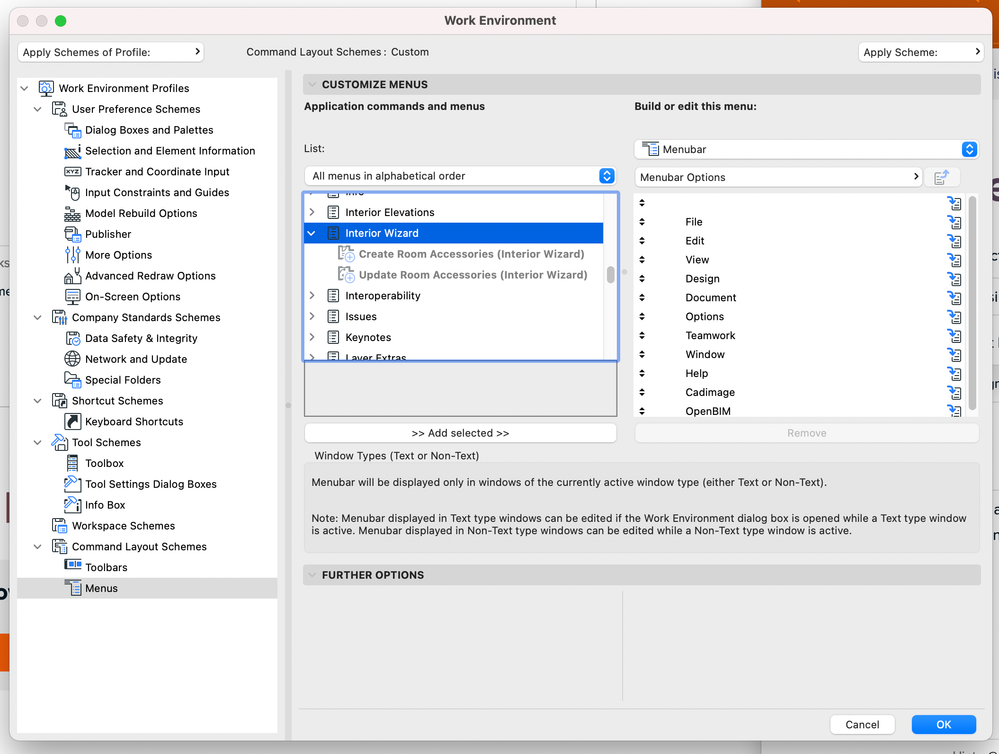The height and width of the screenshot is (754, 999).
Task: Click the Special Folders icon
Action: click(x=73, y=380)
